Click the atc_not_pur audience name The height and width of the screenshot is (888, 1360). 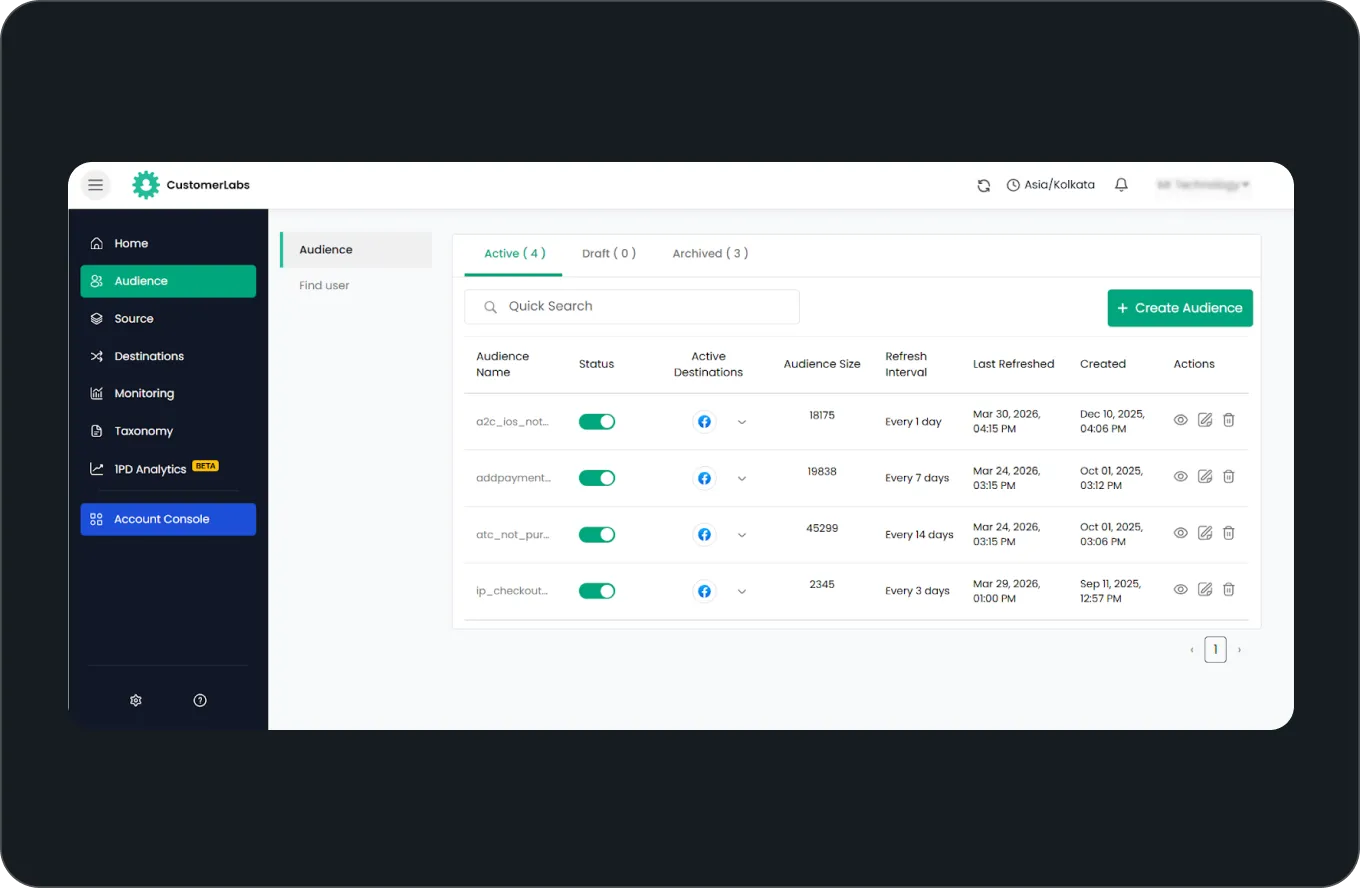[513, 535]
